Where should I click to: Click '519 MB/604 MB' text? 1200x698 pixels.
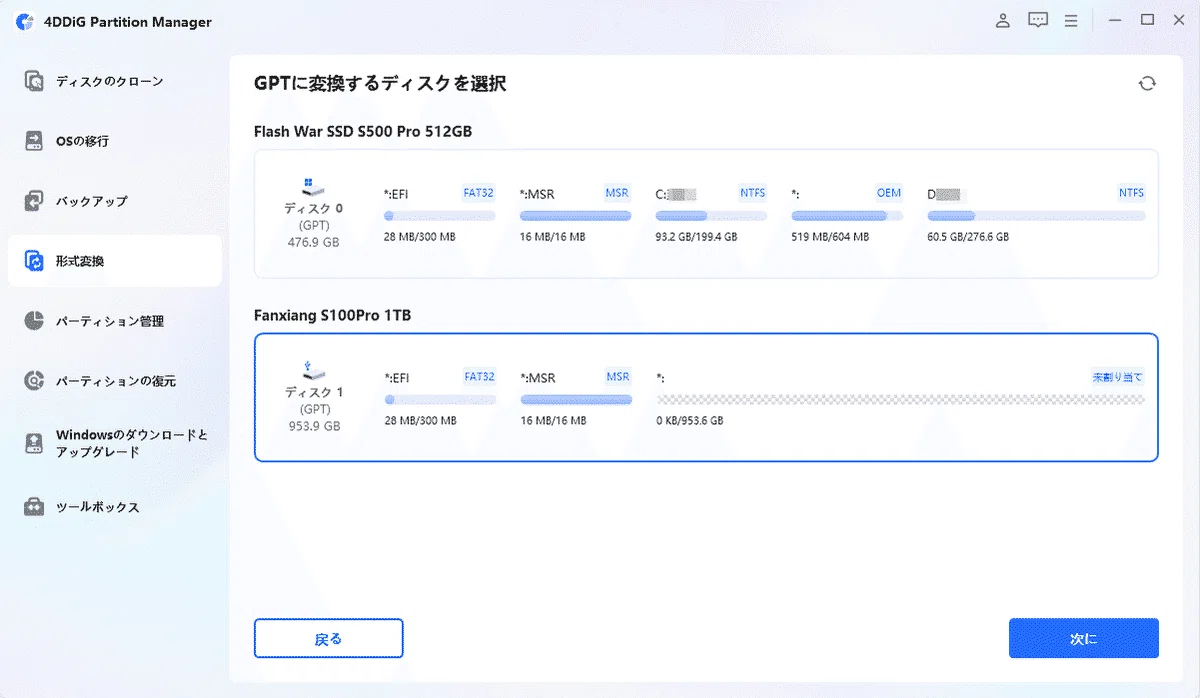[x=830, y=237]
